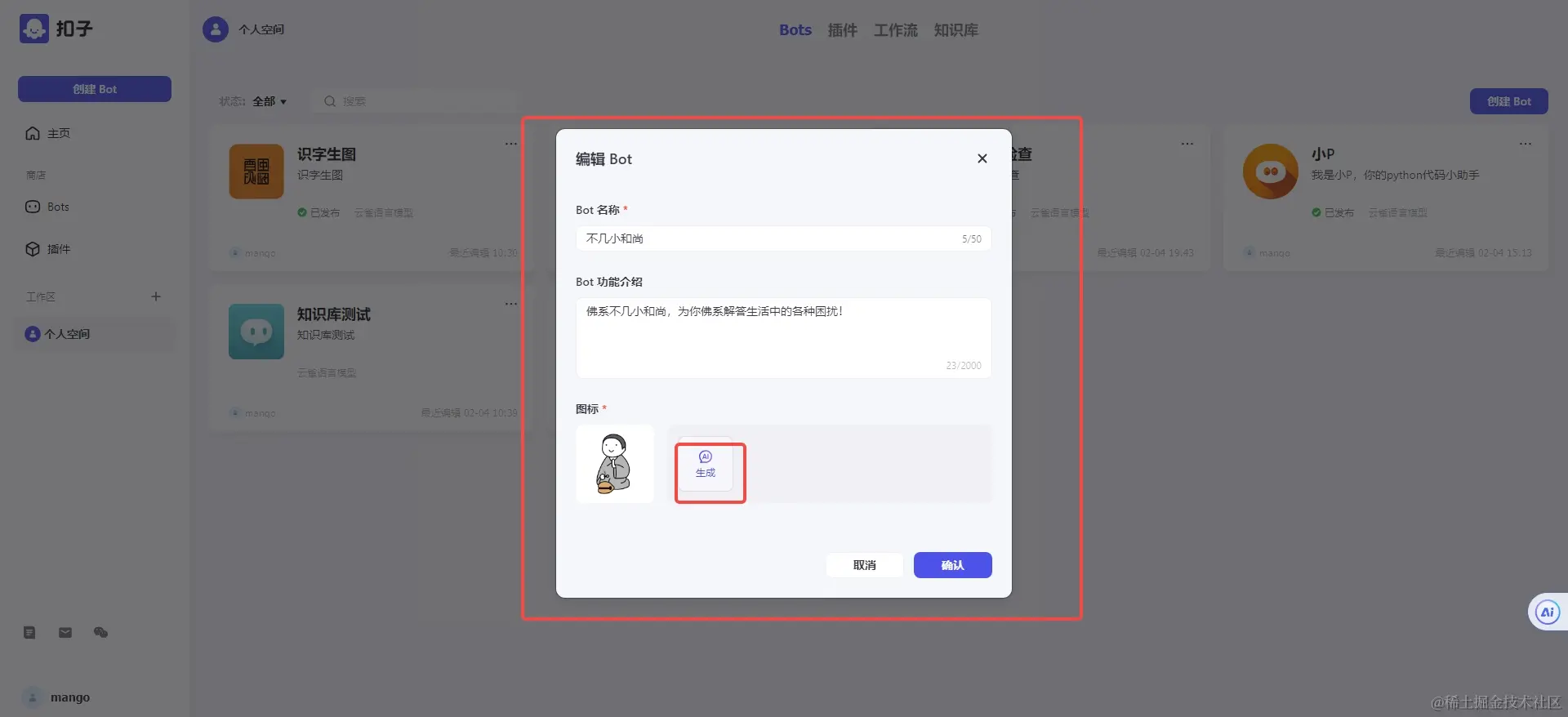Click the mango user avatar
The image size is (1568, 717).
[x=33, y=697]
